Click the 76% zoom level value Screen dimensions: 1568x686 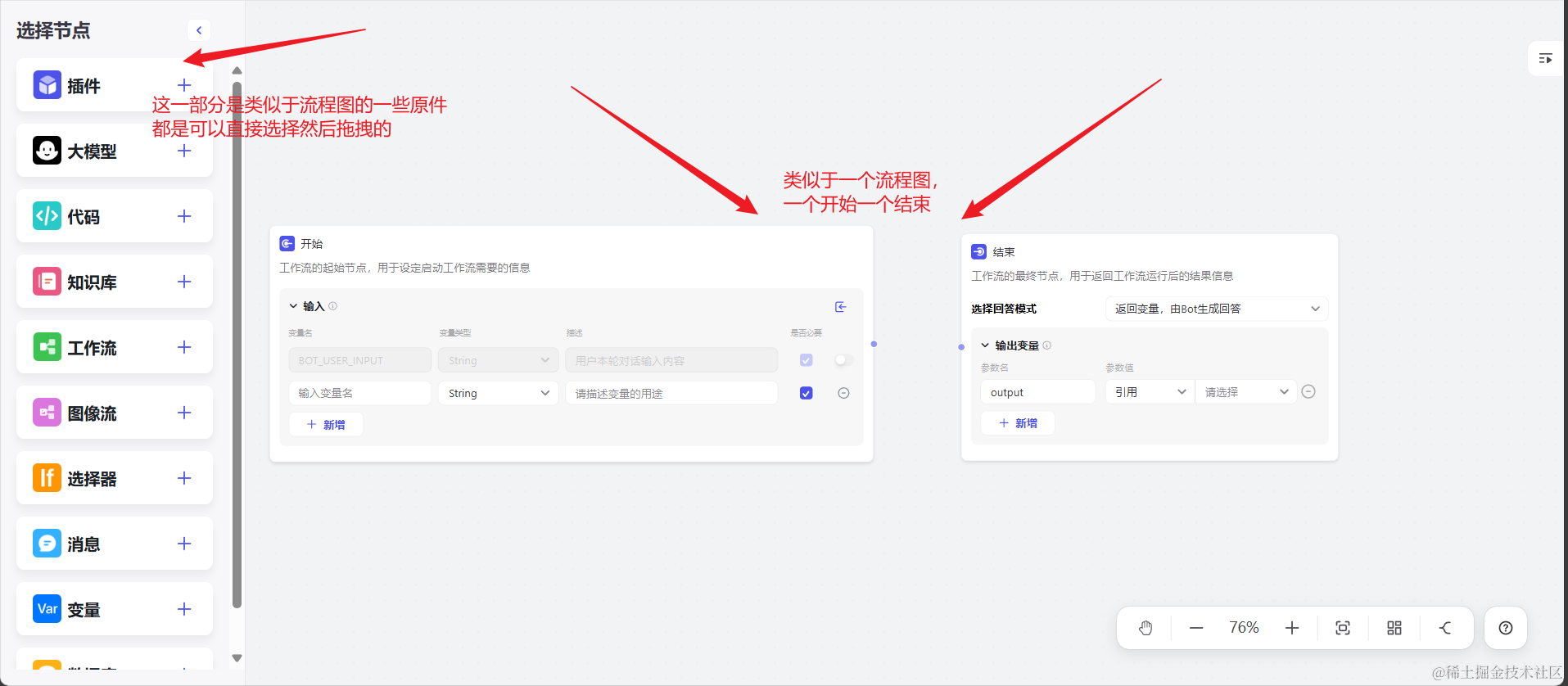point(1244,628)
